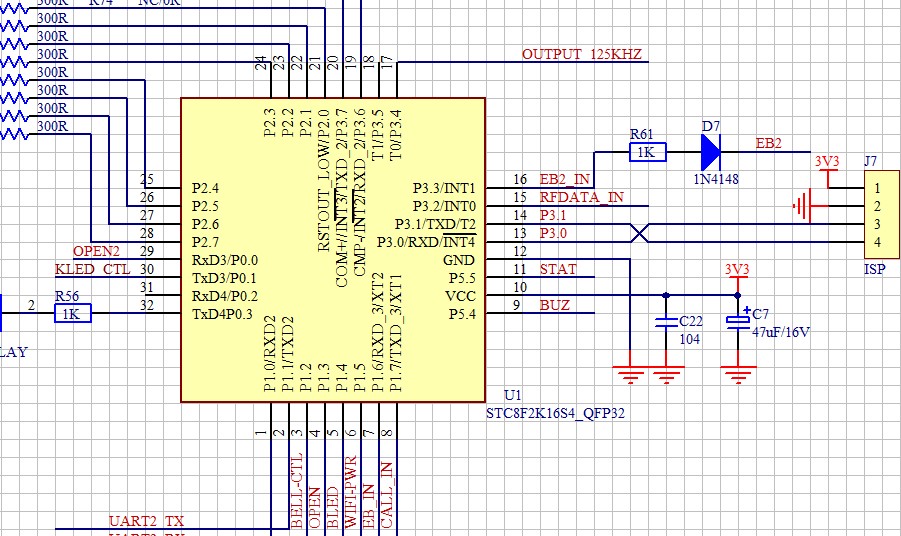The width and height of the screenshot is (901, 536).
Task: Click the U1 designator text
Action: click(513, 395)
